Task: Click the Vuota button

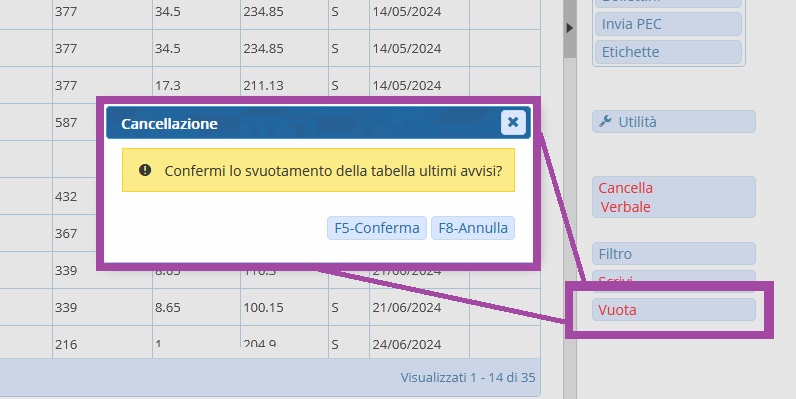Action: click(673, 310)
